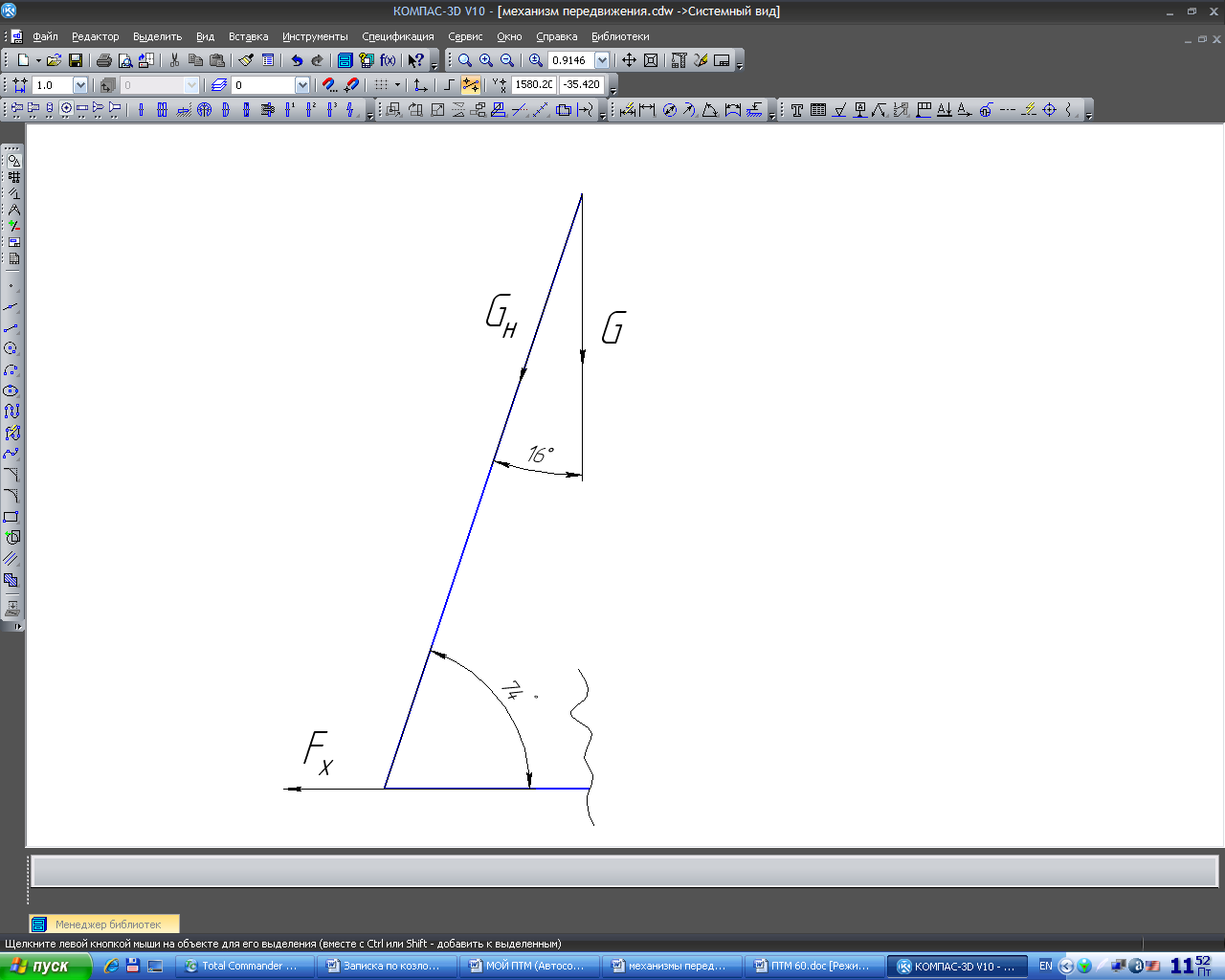The image size is (1225, 980).
Task: Toggle orthogonal drawing mode button
Action: 448,85
